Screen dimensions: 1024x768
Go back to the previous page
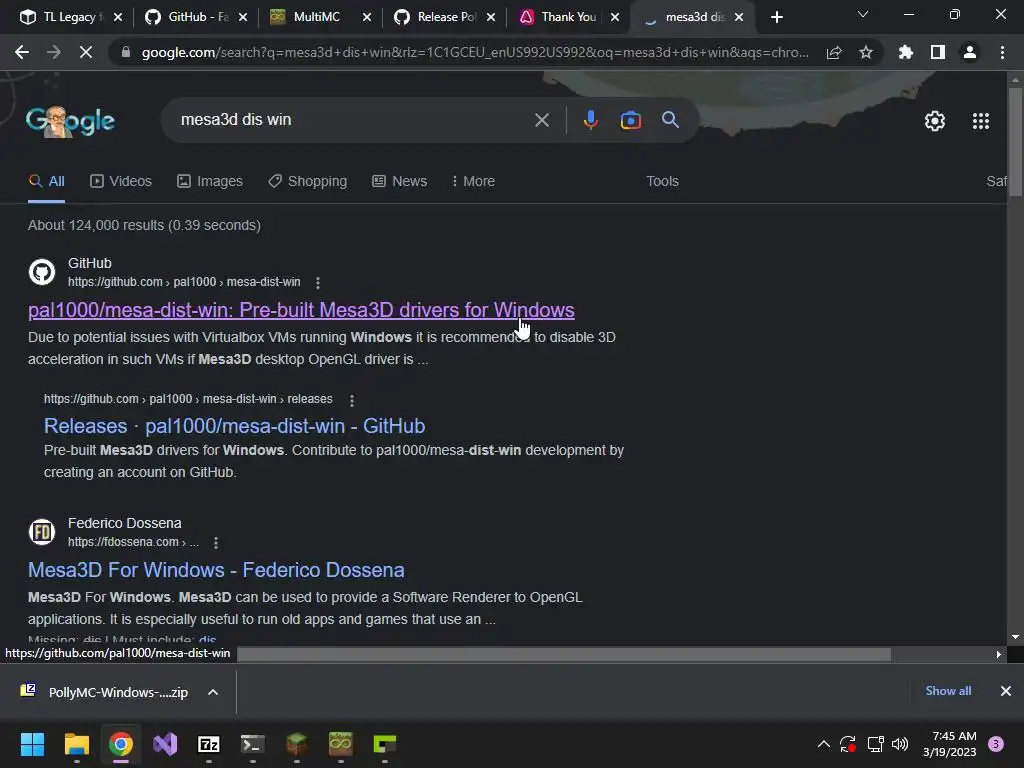click(x=22, y=52)
